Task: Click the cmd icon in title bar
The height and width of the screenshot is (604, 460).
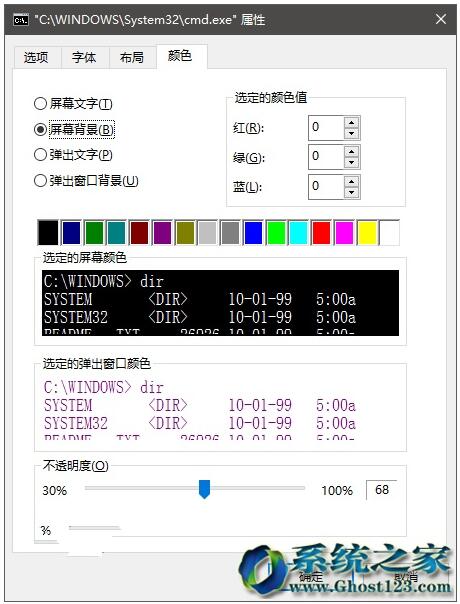Action: tap(20, 19)
